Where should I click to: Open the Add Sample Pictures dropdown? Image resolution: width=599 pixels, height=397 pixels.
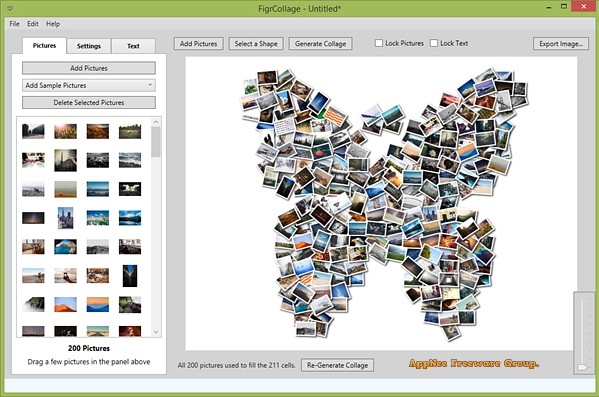click(x=89, y=85)
